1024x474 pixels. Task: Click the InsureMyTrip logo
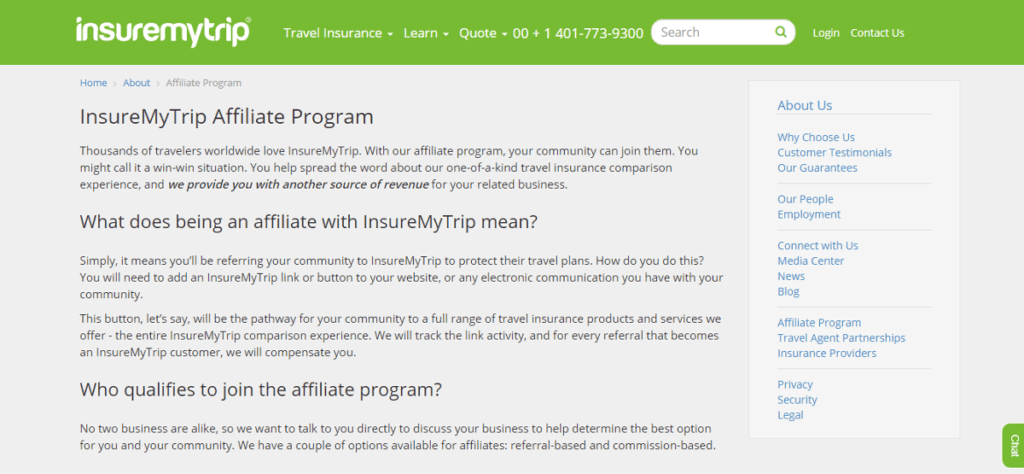pos(163,32)
